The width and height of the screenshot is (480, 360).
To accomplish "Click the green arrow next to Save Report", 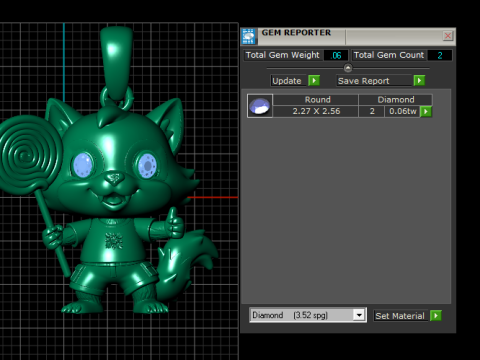I will [419, 81].
